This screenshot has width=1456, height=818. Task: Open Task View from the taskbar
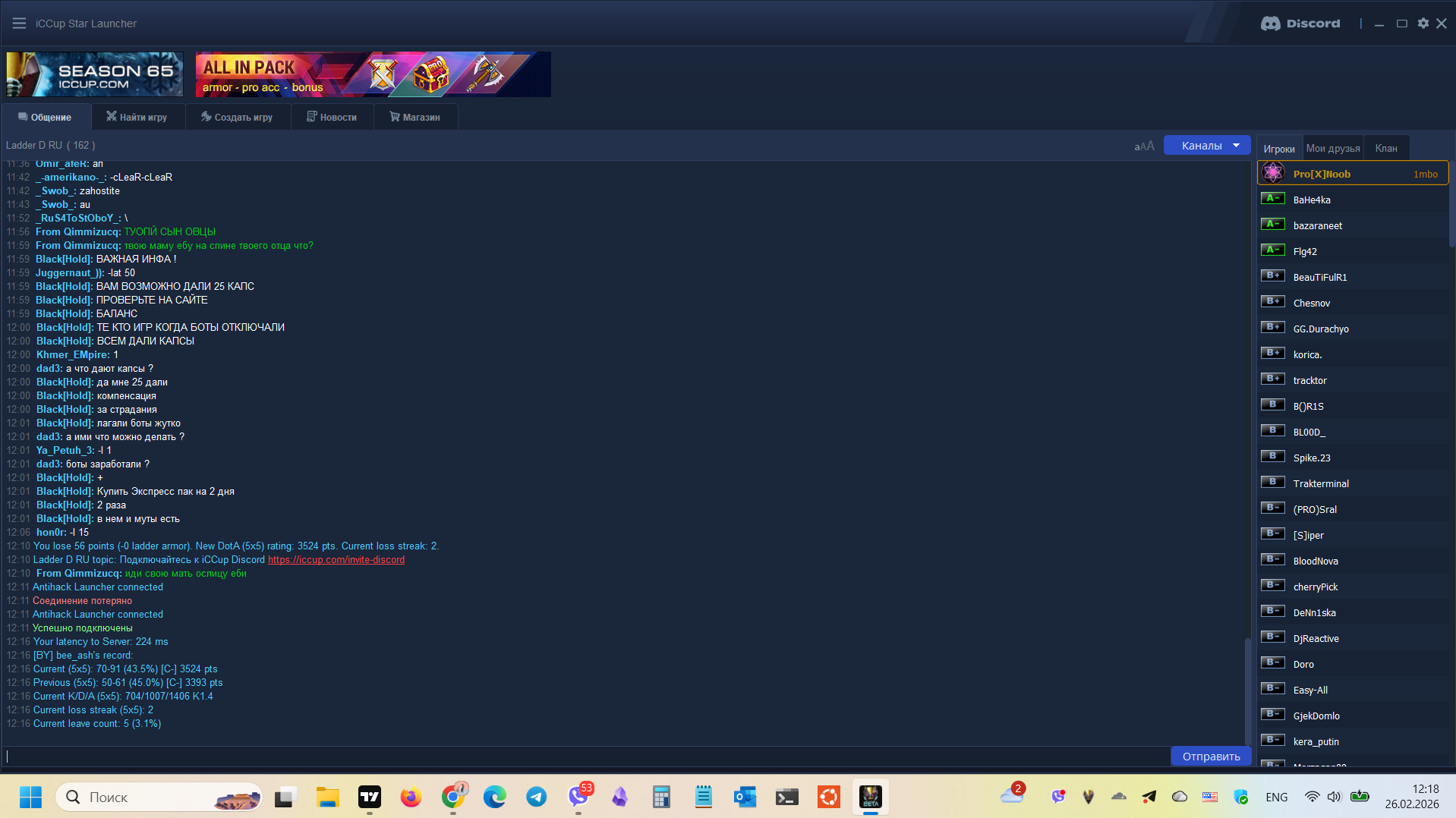click(284, 797)
